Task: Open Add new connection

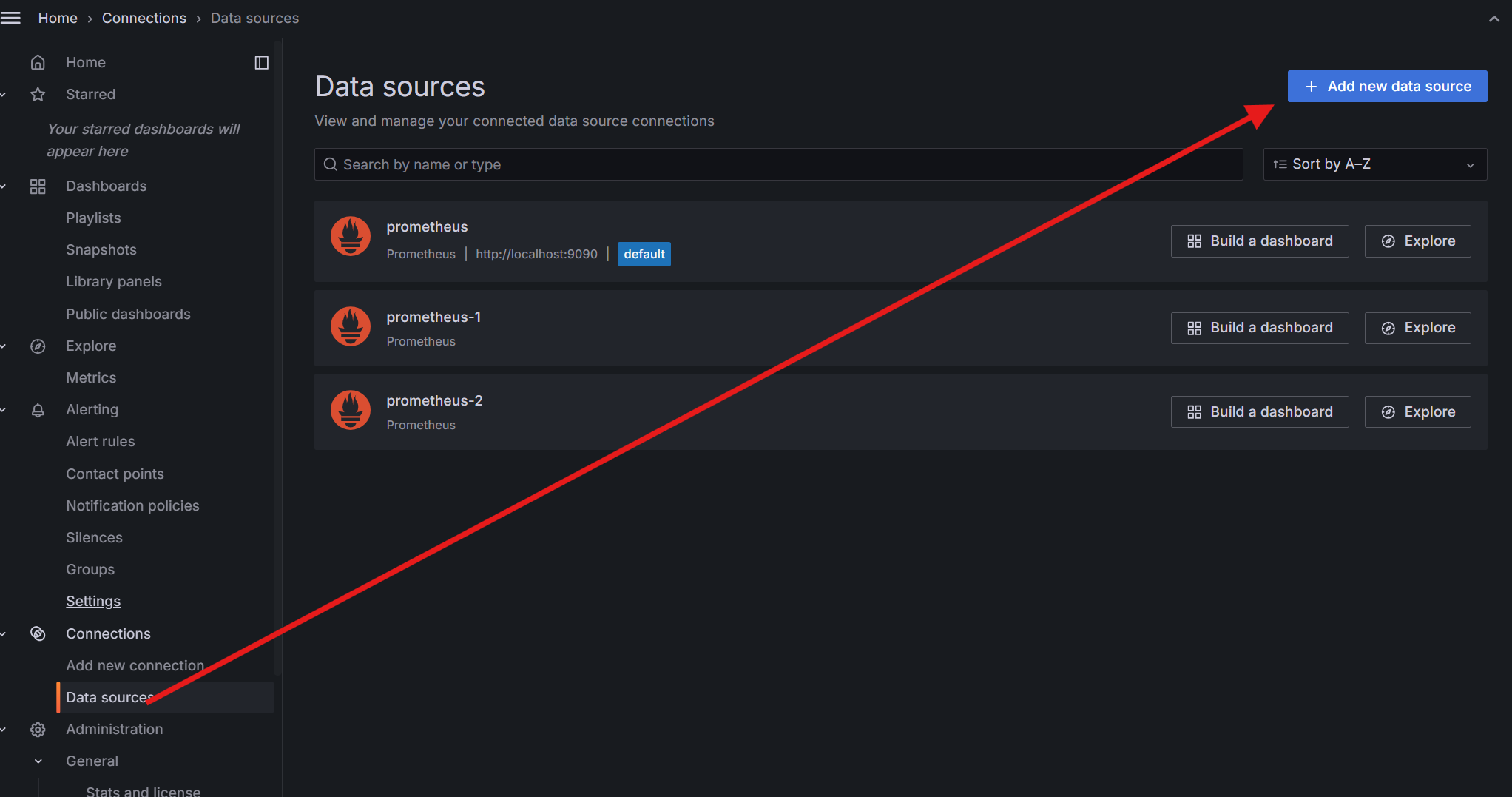Action: (135, 665)
